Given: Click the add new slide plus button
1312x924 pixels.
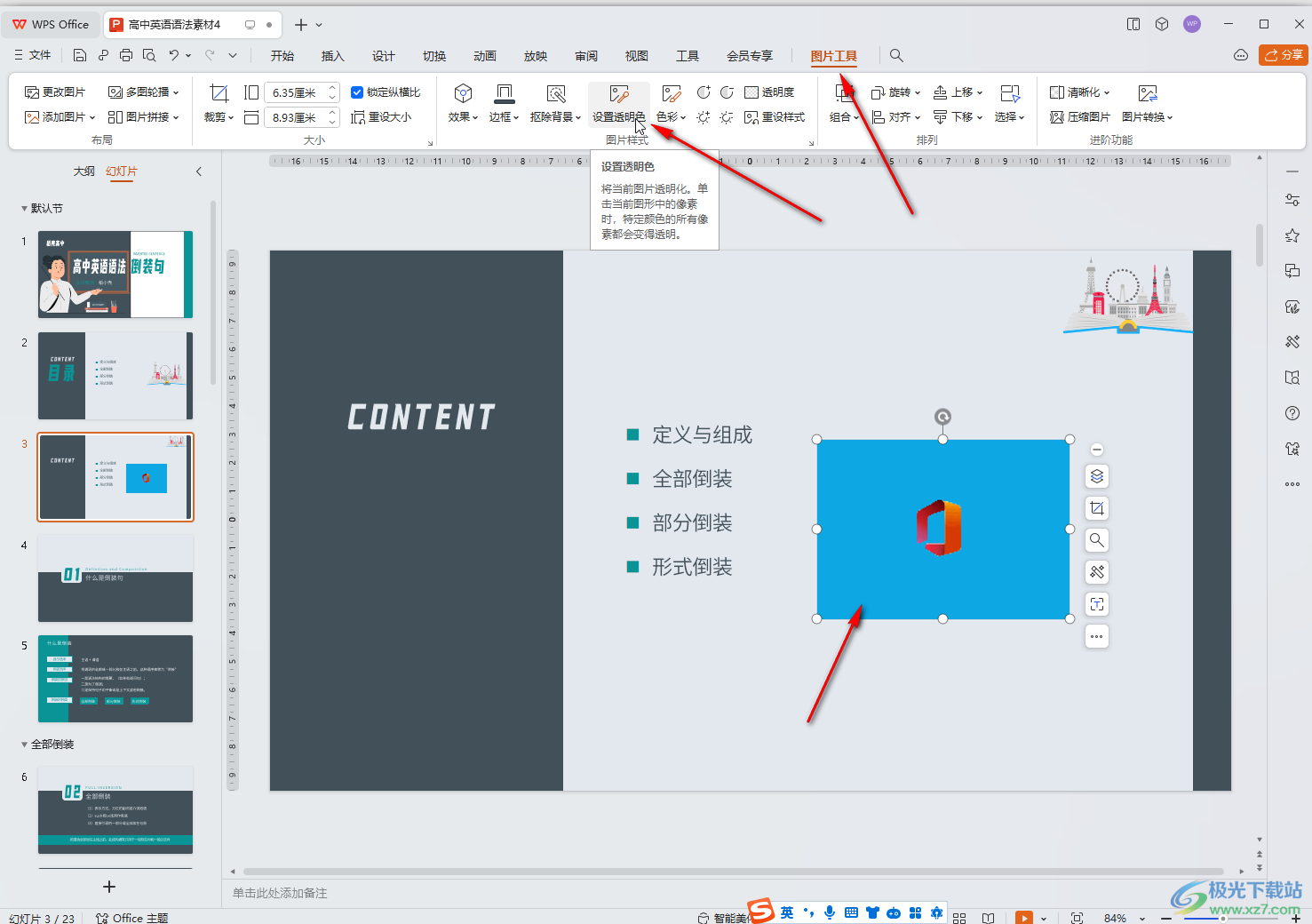Looking at the screenshot, I should coord(109,887).
